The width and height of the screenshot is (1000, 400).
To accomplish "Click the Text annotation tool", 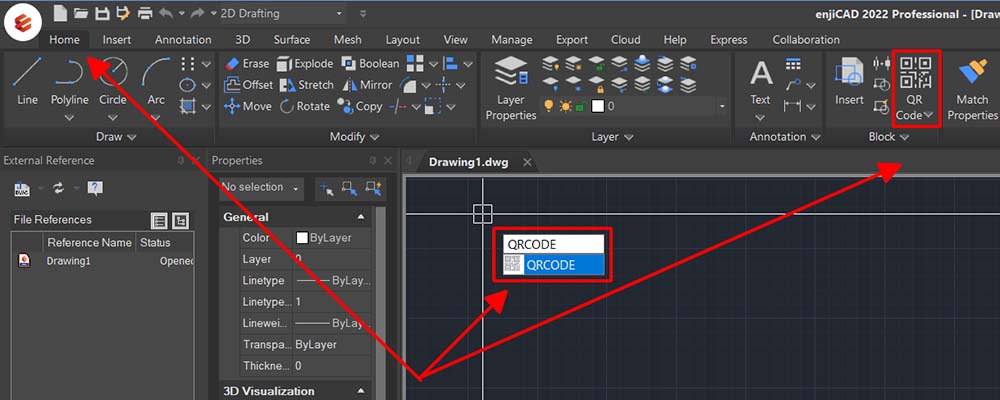I will (760, 82).
